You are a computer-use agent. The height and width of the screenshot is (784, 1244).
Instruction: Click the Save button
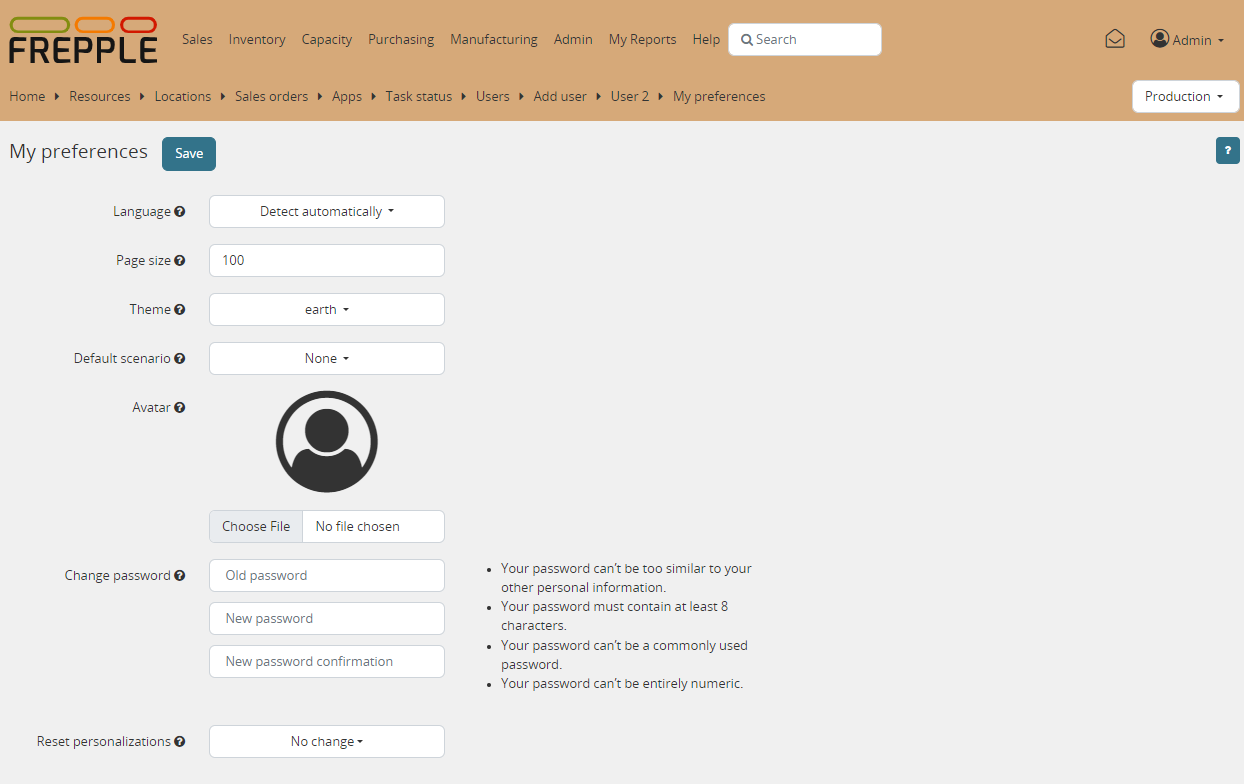click(x=188, y=153)
